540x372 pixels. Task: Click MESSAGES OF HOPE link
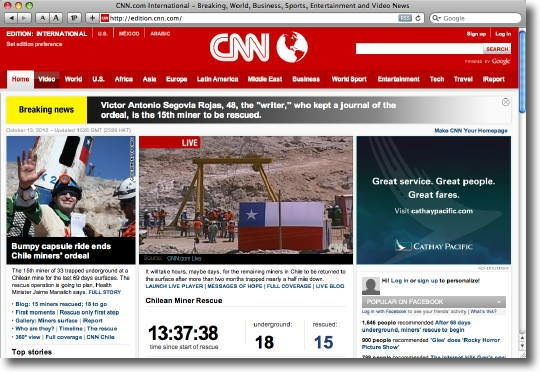click(x=235, y=286)
